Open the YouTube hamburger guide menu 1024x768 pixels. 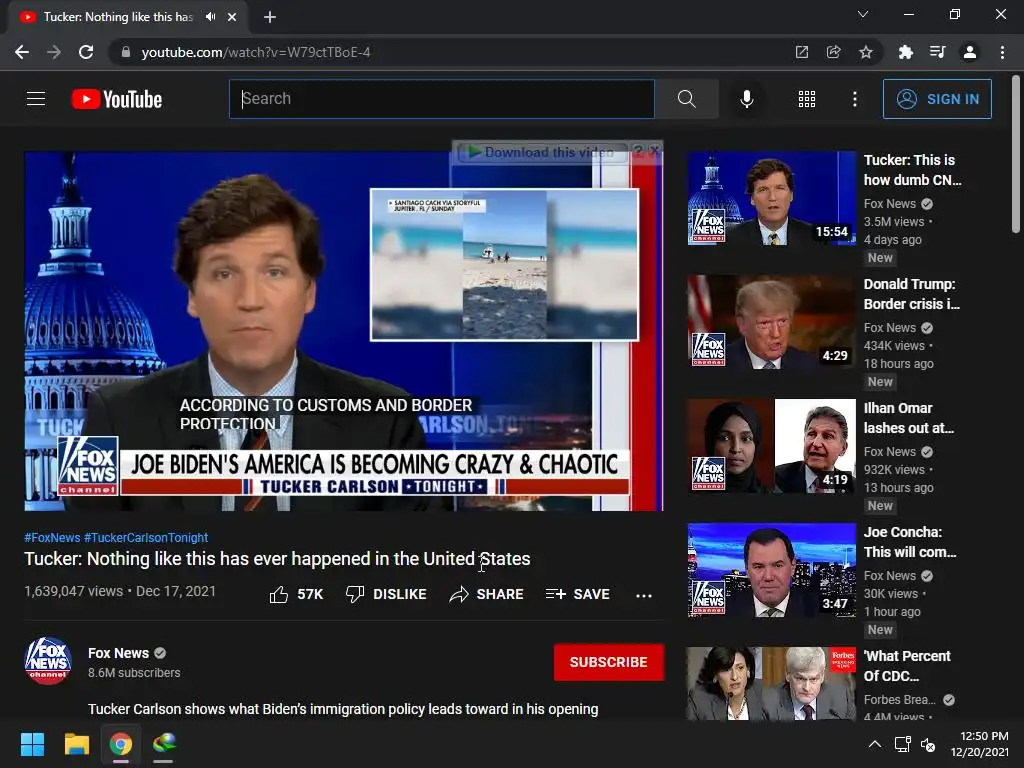(36, 99)
